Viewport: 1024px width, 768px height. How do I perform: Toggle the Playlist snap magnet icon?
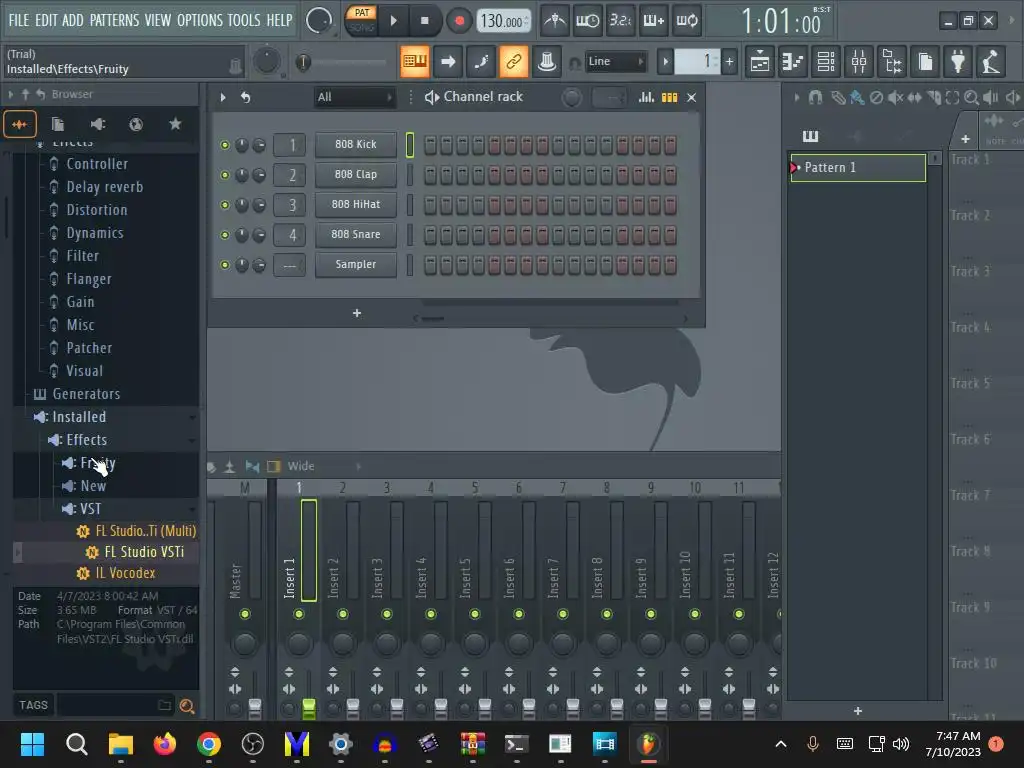tap(815, 98)
